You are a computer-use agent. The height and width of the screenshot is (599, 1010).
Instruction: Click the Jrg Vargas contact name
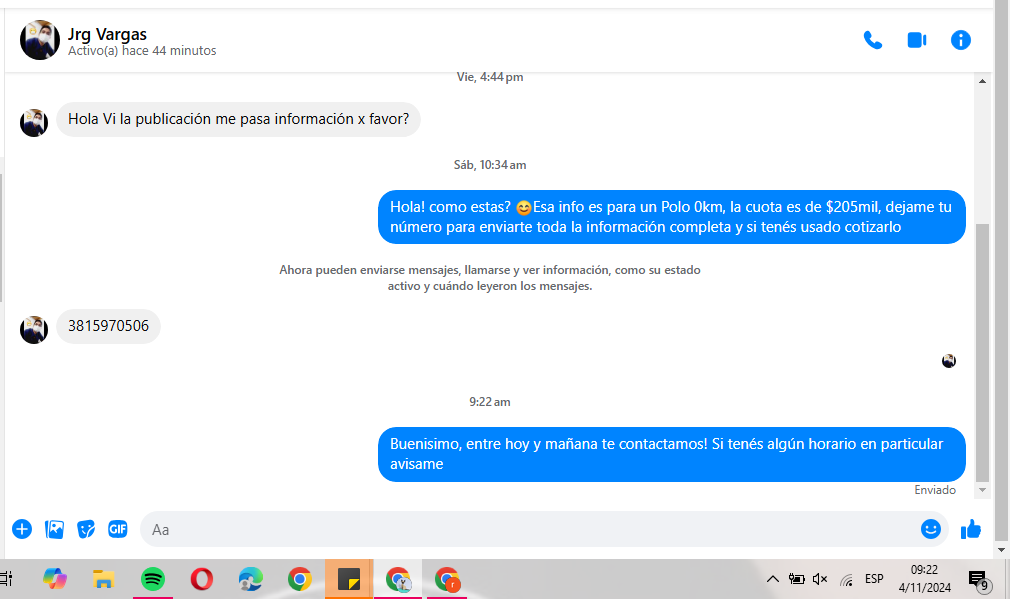(x=108, y=33)
